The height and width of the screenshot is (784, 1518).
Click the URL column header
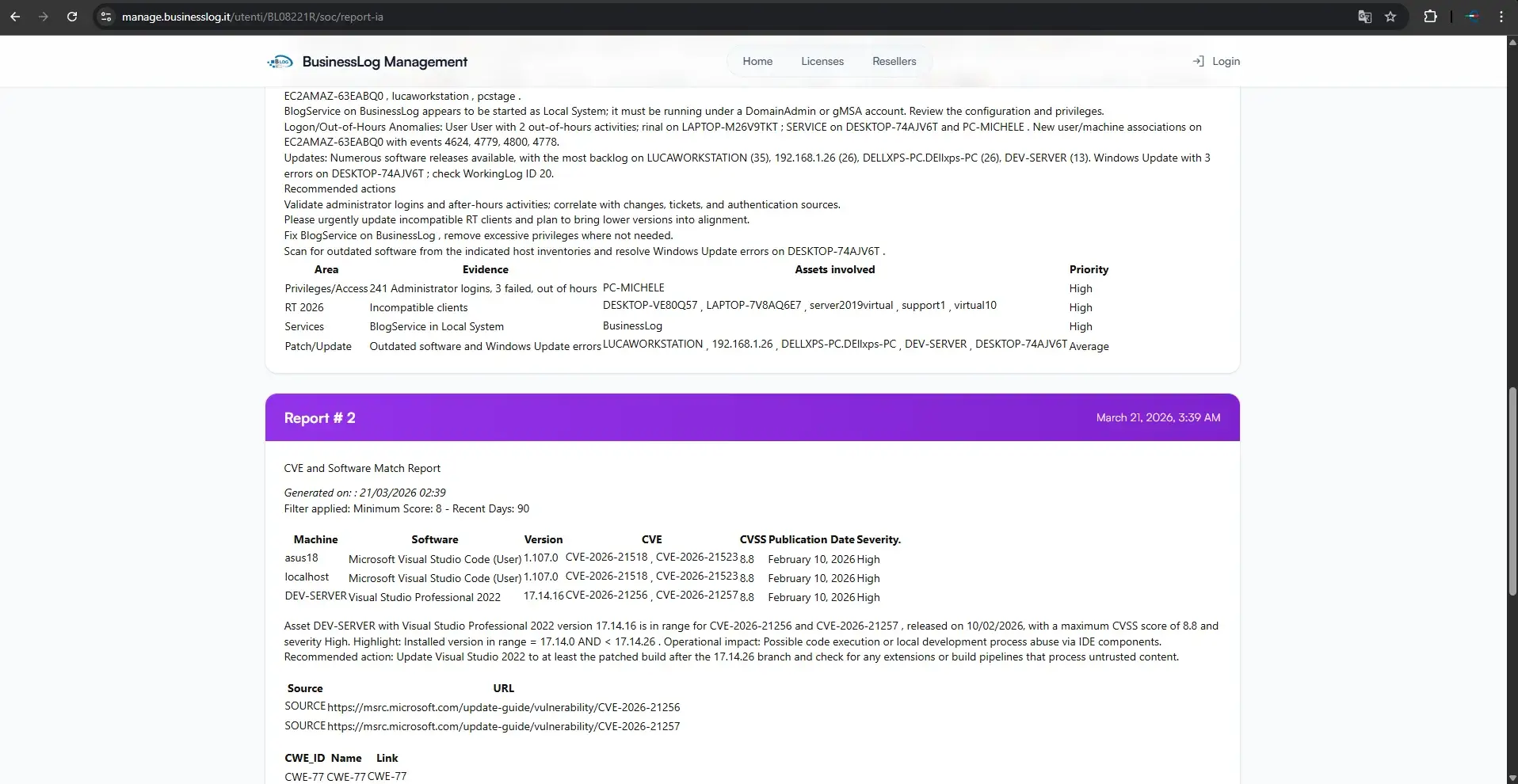coord(503,688)
